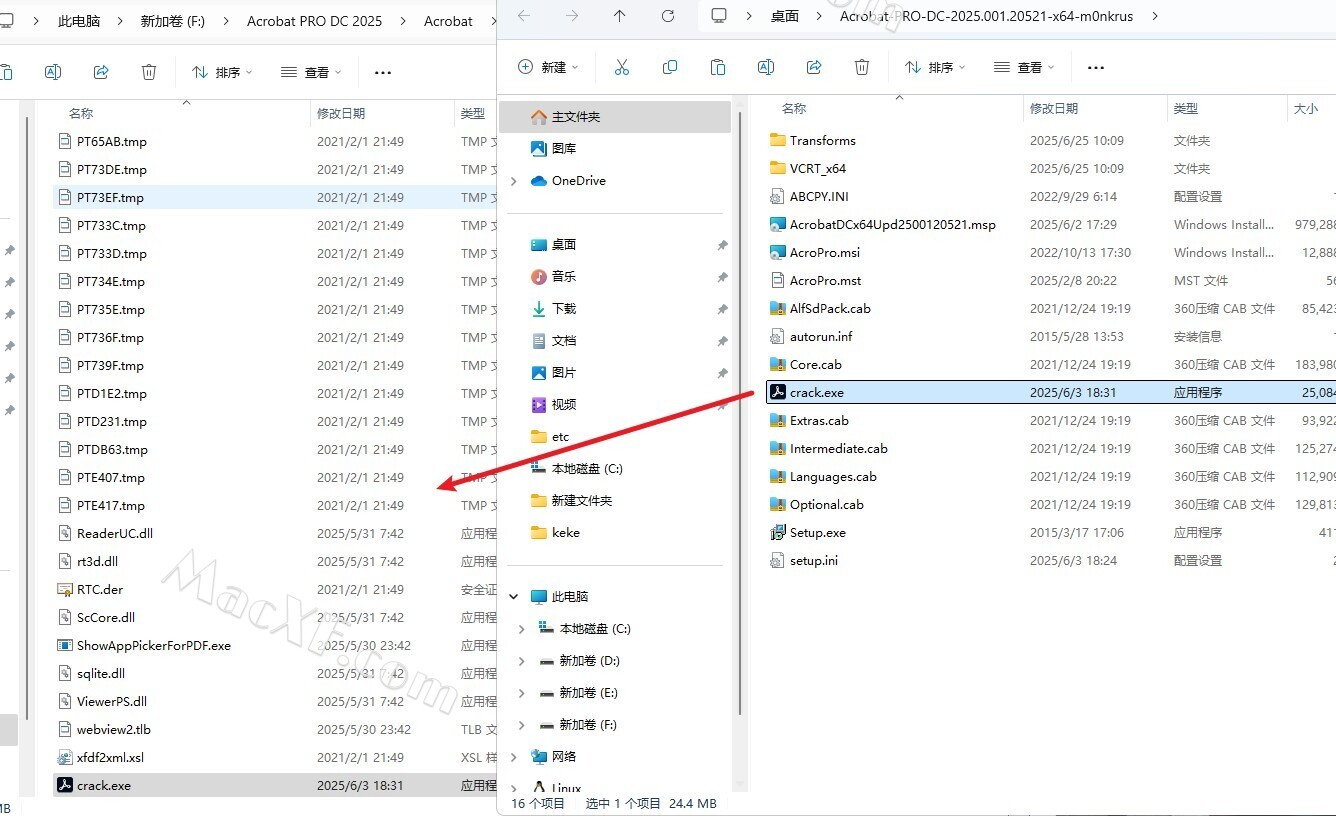The height and width of the screenshot is (816, 1336).
Task: Click the Cut scissors icon in right window
Action: (622, 67)
